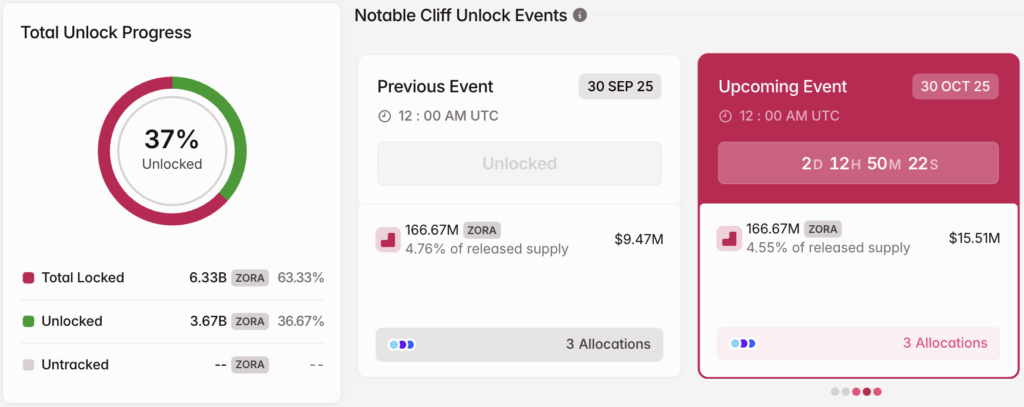The image size is (1024, 407).
Task: Click the disabled Unlocked button
Action: point(519,163)
